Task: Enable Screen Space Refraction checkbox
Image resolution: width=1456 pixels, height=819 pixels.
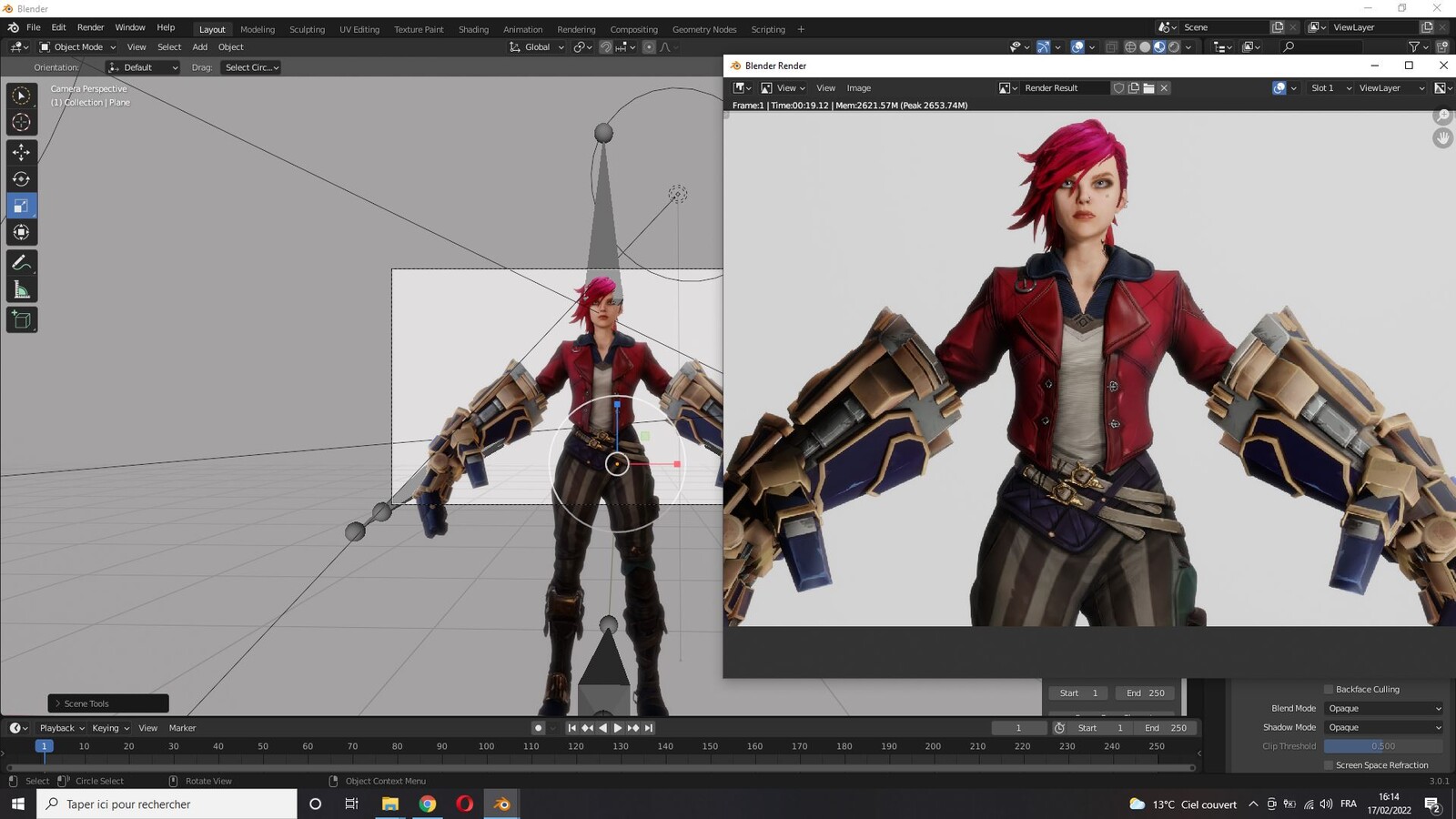Action: coord(1329,765)
